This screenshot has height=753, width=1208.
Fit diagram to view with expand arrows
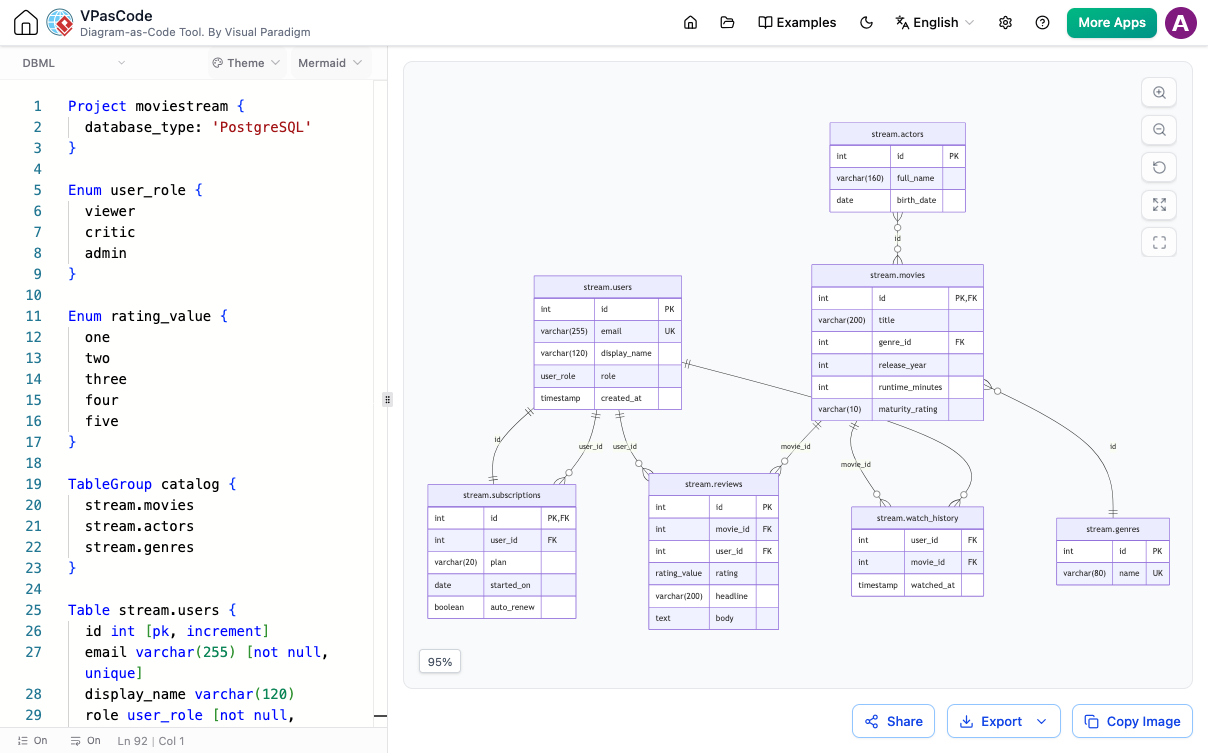[1159, 205]
